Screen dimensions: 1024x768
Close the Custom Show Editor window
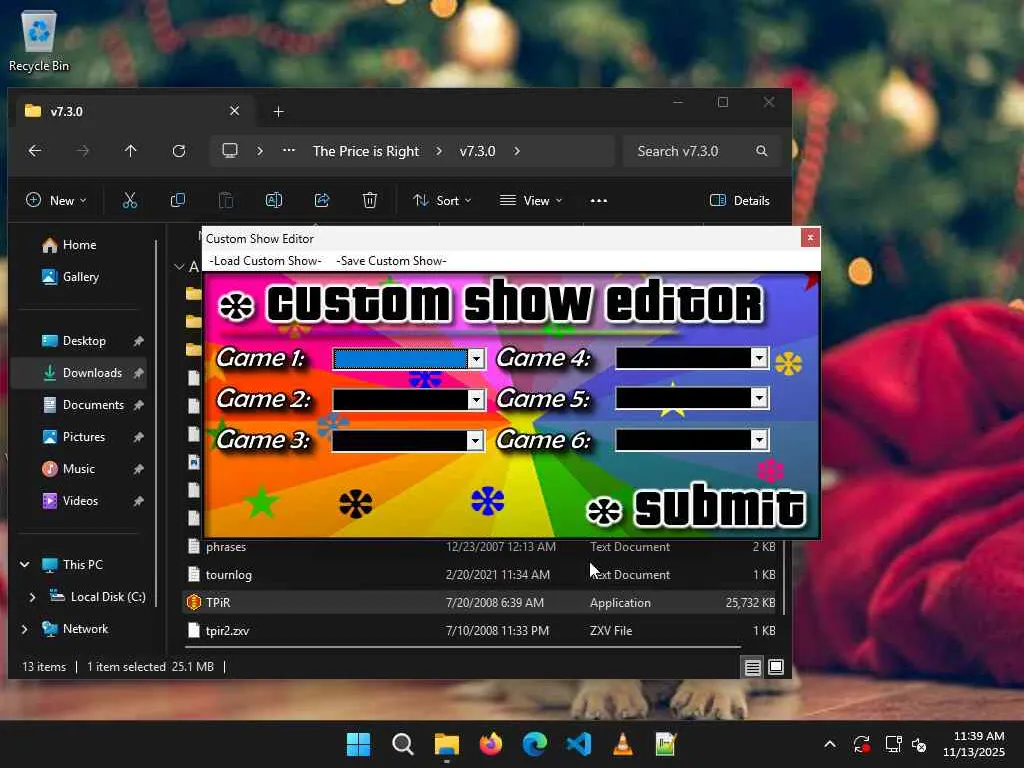[x=810, y=238]
